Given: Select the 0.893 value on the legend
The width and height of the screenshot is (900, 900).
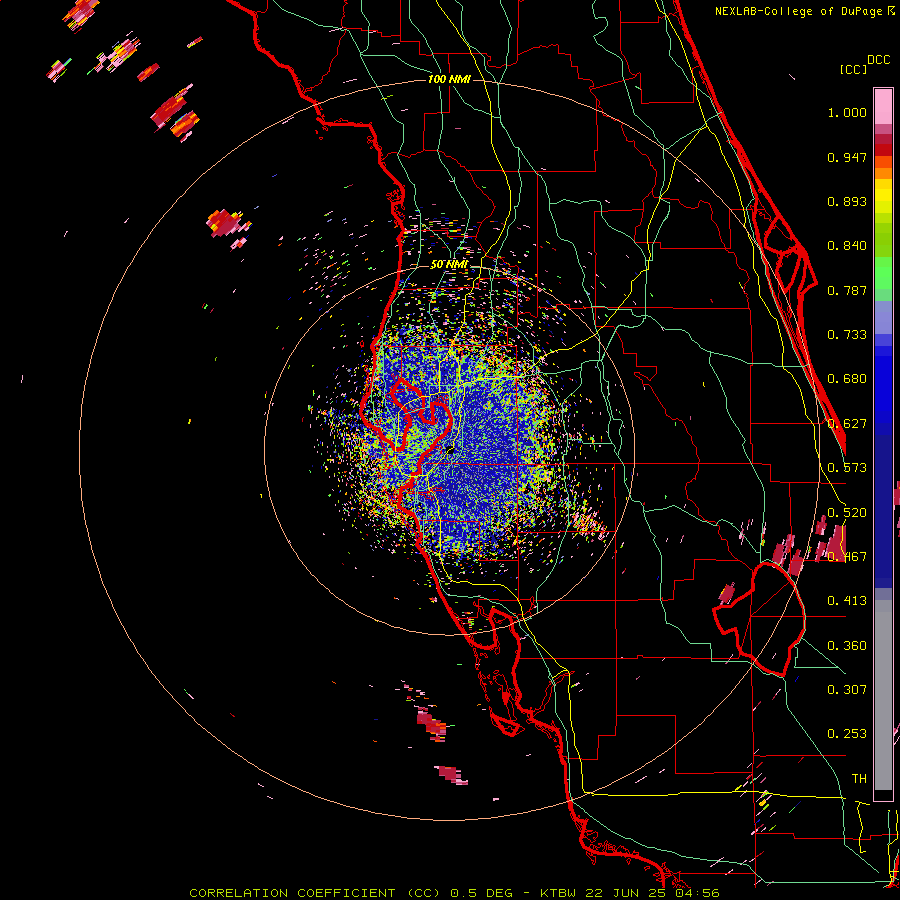Looking at the screenshot, I should point(847,201).
